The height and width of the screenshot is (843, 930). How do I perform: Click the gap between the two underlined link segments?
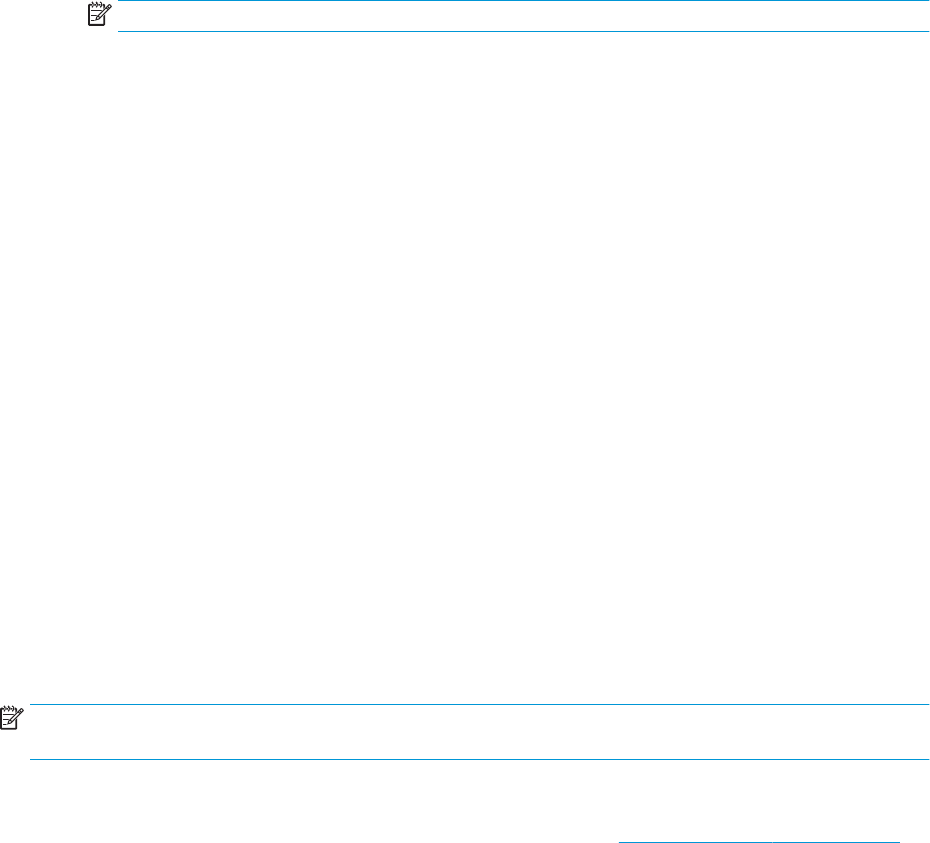coord(772,841)
